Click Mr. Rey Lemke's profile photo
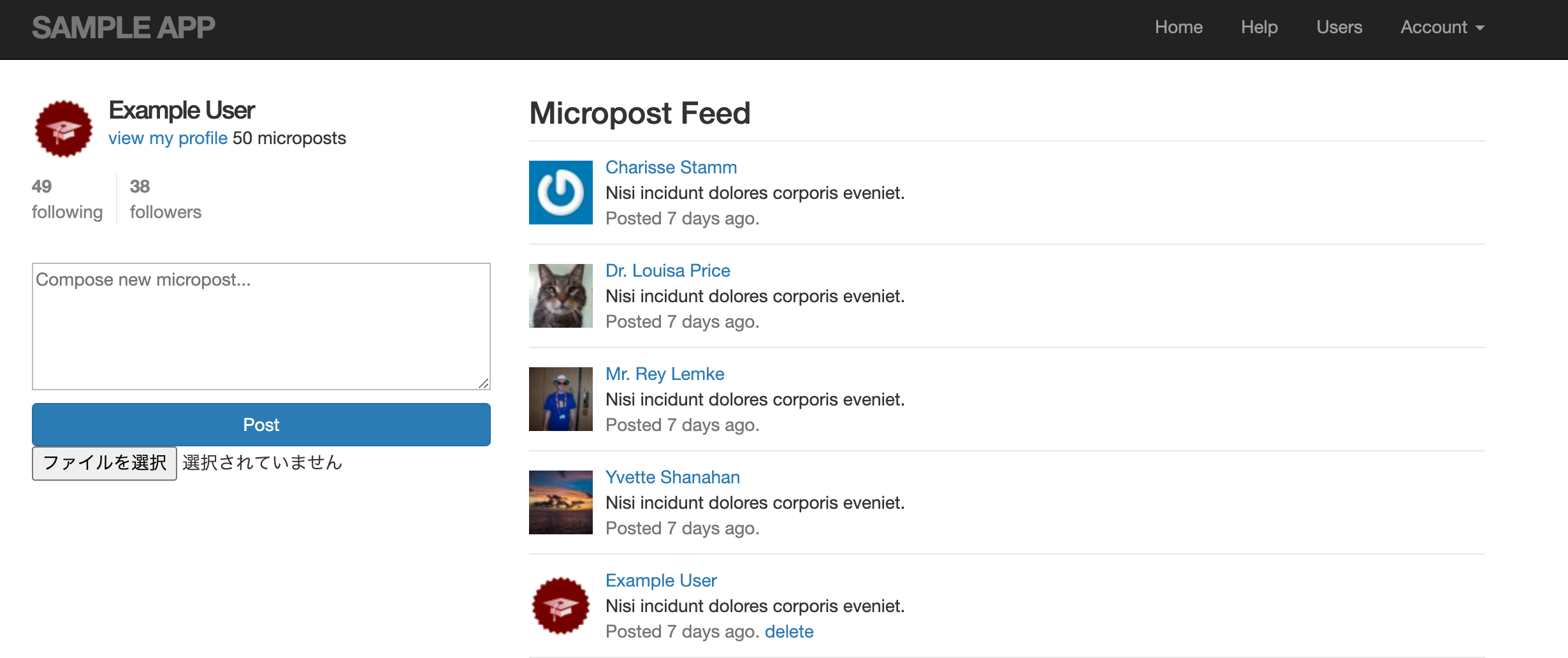 pyautogui.click(x=560, y=399)
